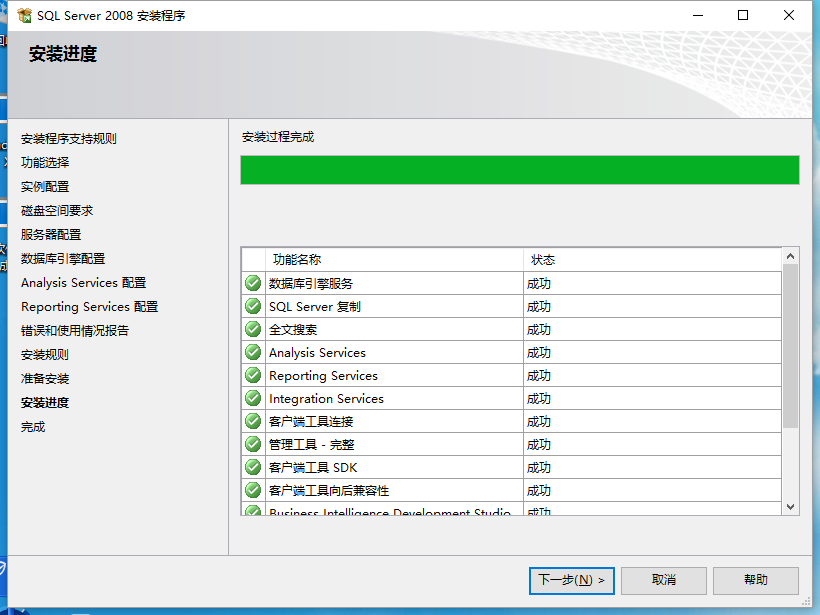Click the scroll up arrow of feature list
This screenshot has height=615, width=820.
pos(790,256)
